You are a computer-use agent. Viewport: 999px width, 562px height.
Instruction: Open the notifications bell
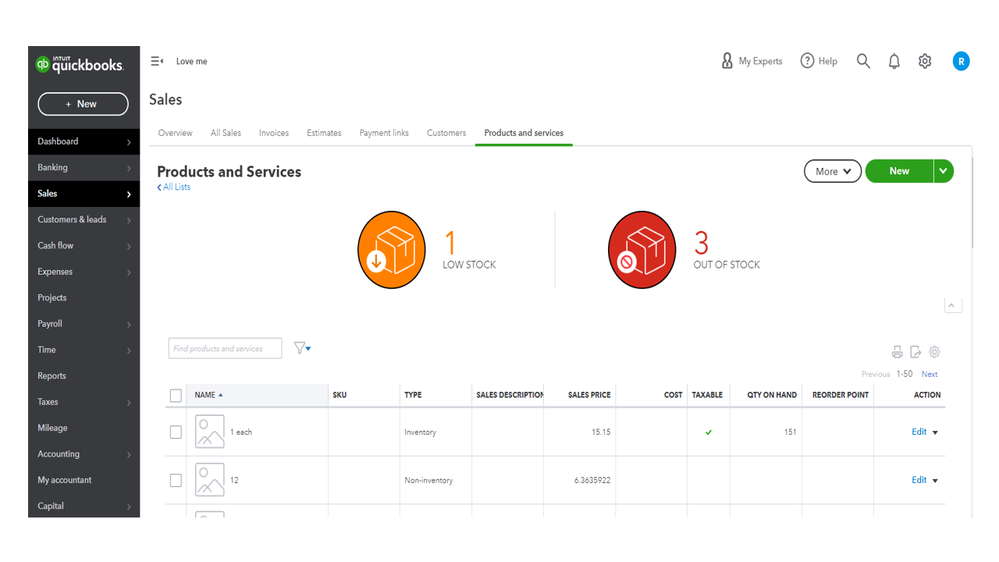[894, 61]
